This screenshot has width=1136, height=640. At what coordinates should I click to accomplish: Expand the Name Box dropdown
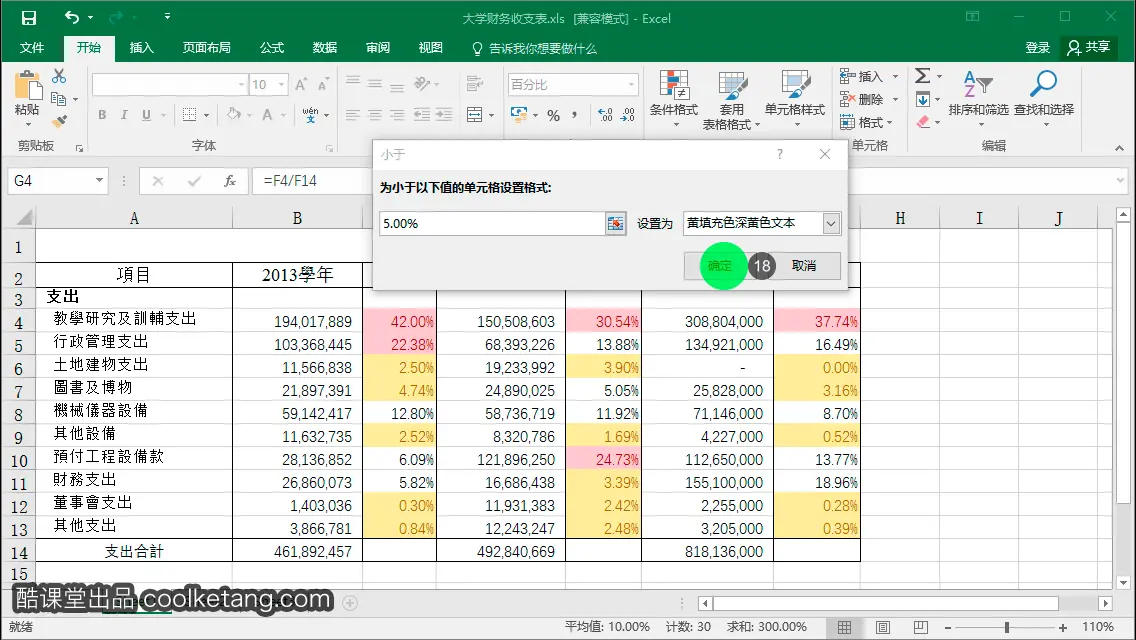click(x=99, y=180)
